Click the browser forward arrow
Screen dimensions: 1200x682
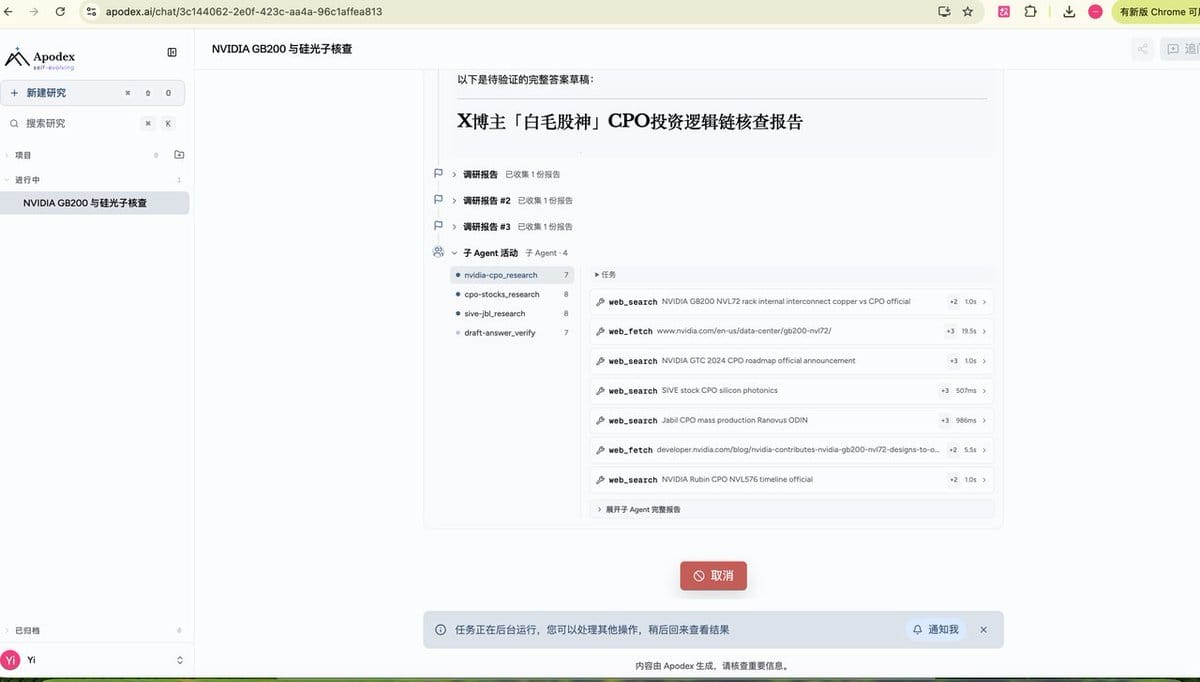pyautogui.click(x=35, y=12)
